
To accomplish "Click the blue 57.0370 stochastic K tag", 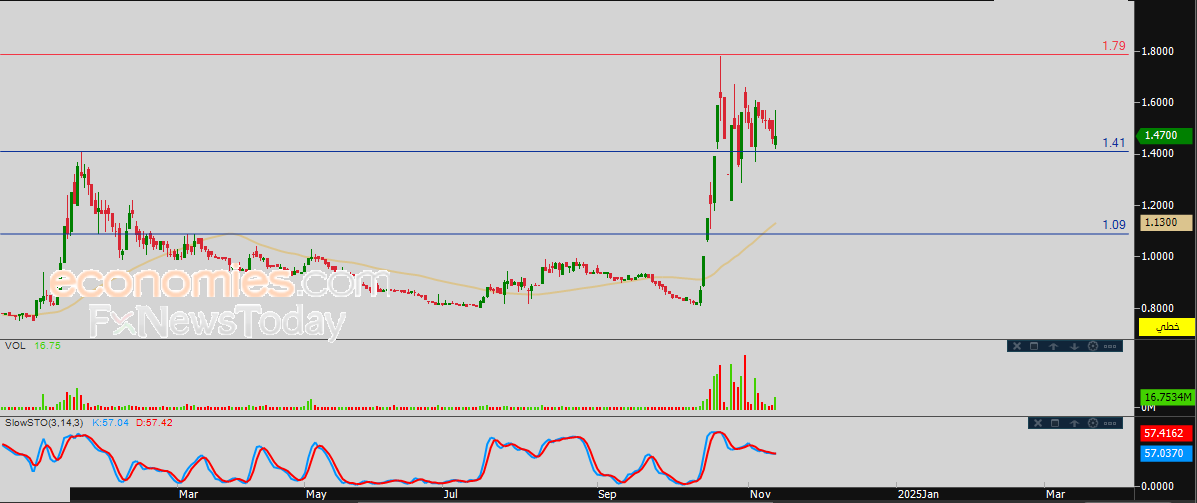I will pos(1166,453).
